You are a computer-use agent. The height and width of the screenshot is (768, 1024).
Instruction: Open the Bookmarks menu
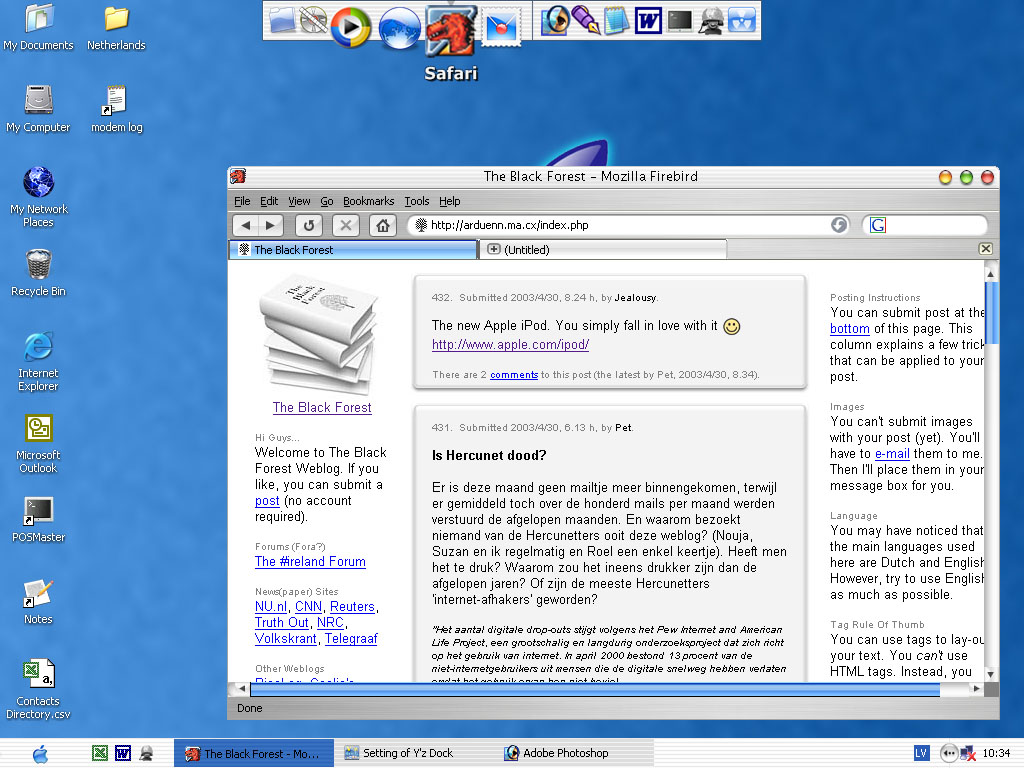[368, 201]
